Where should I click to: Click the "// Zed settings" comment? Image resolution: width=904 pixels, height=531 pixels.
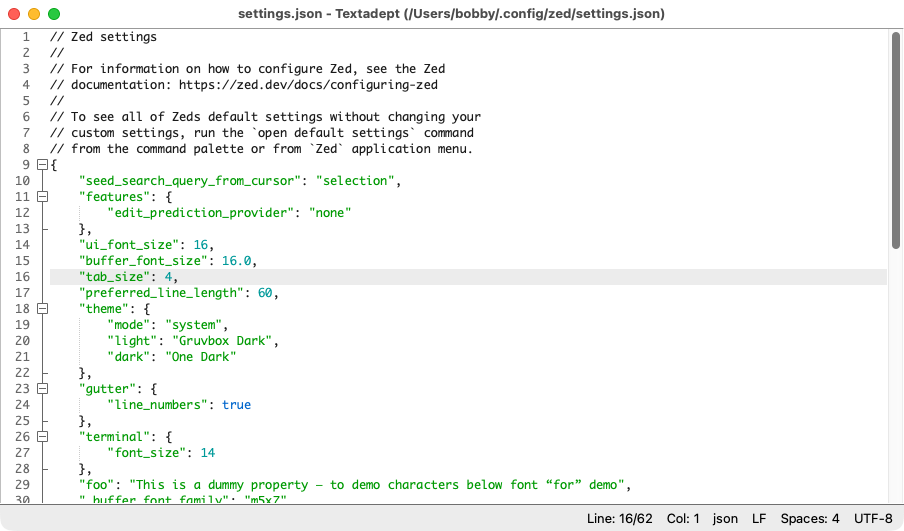pyautogui.click(x=104, y=37)
